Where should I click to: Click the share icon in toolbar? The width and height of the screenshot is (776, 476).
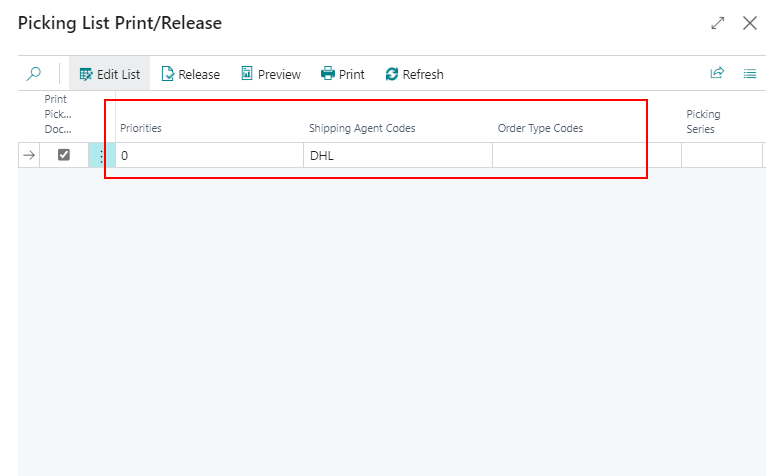click(717, 74)
